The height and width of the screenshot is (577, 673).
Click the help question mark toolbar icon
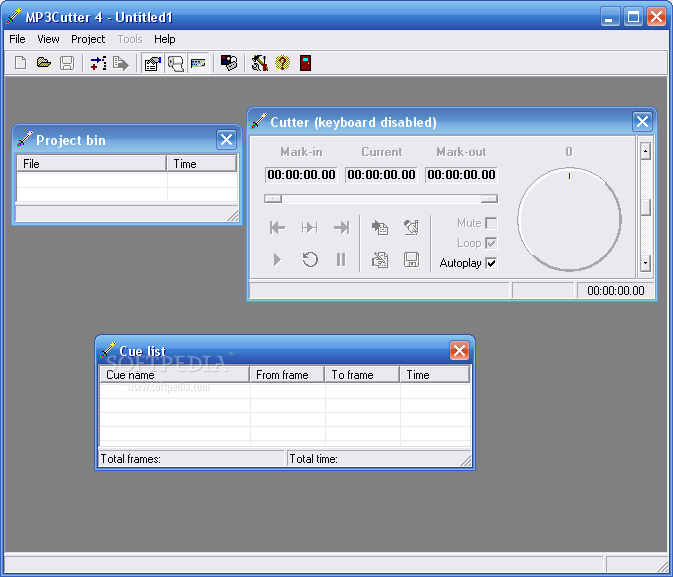282,63
